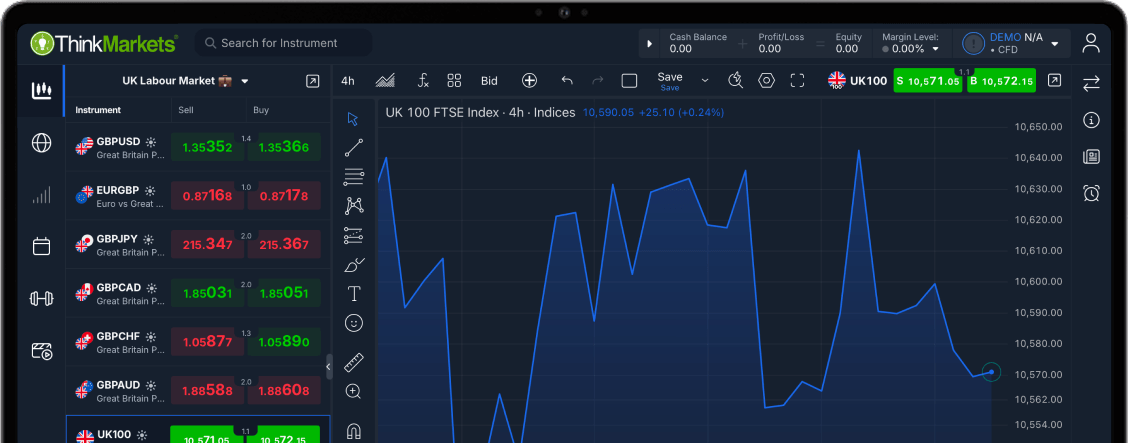Open quick search lightning magnifier icon
The width and height of the screenshot is (1128, 443).
coord(735,81)
